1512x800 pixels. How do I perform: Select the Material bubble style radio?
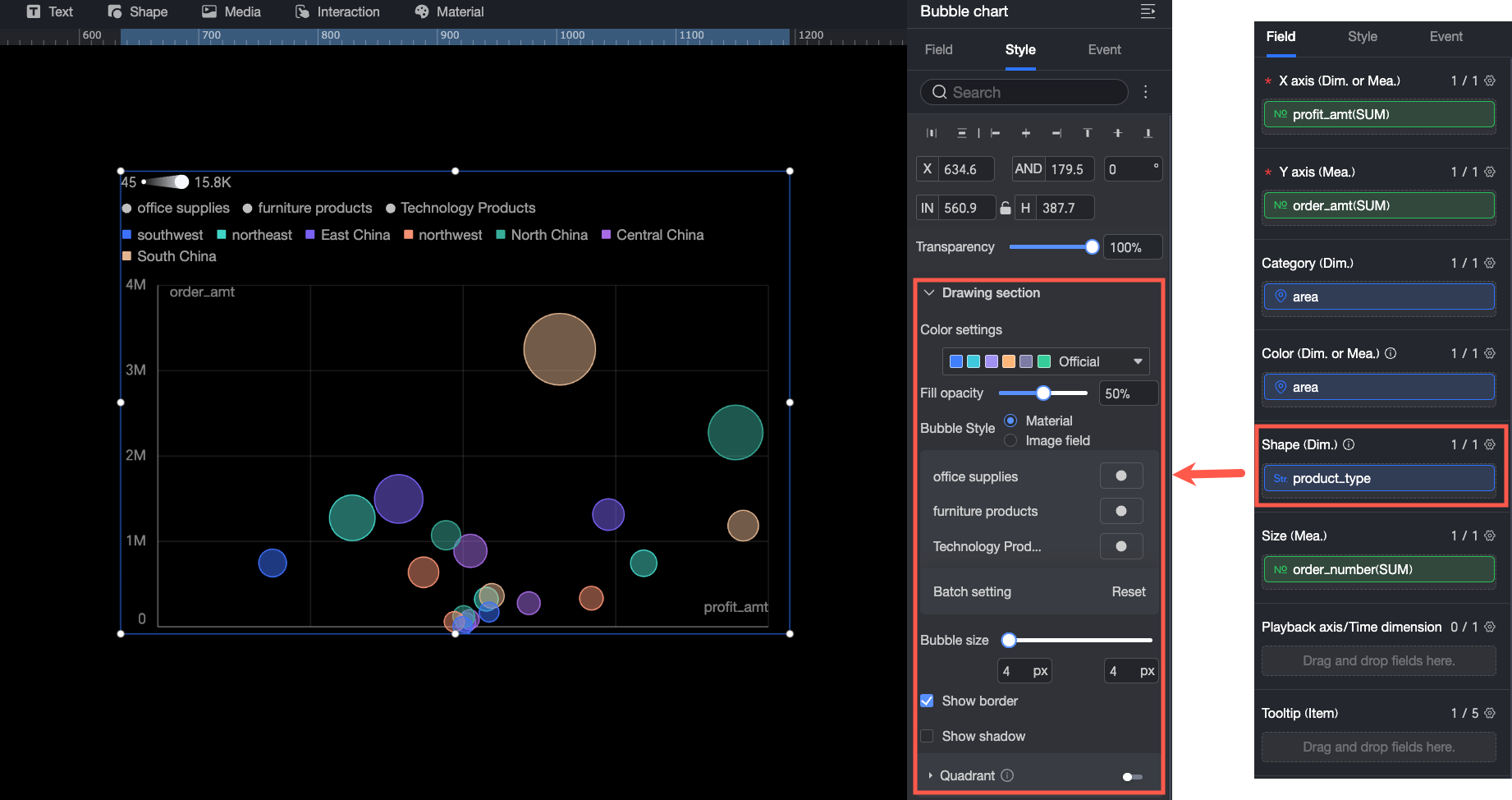(1010, 421)
